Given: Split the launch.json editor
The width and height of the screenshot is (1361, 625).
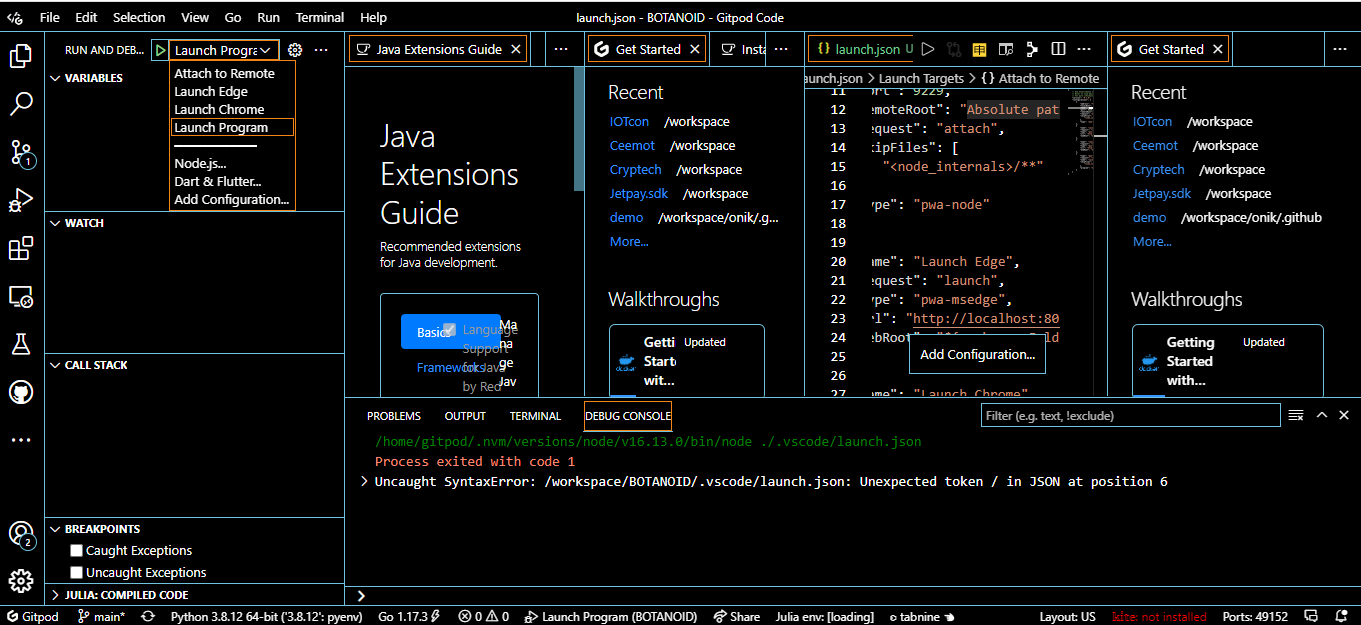Looking at the screenshot, I should tap(1058, 49).
